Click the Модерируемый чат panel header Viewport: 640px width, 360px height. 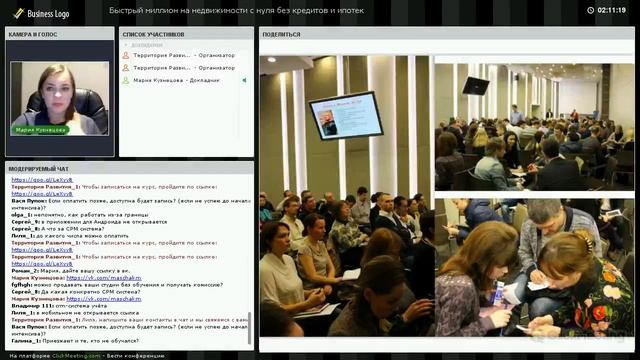129,169
